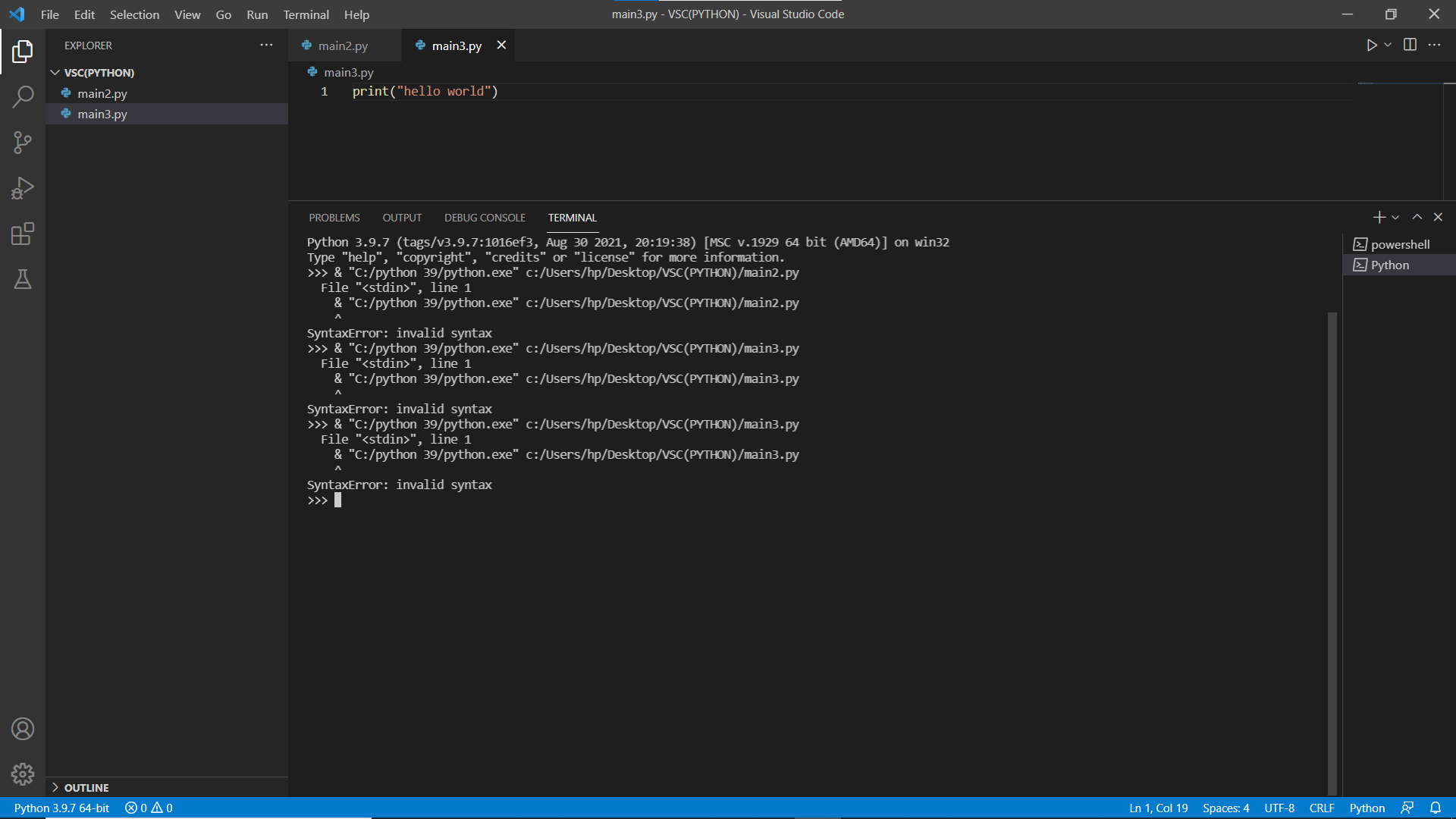Open the notifications bell

point(1436,808)
